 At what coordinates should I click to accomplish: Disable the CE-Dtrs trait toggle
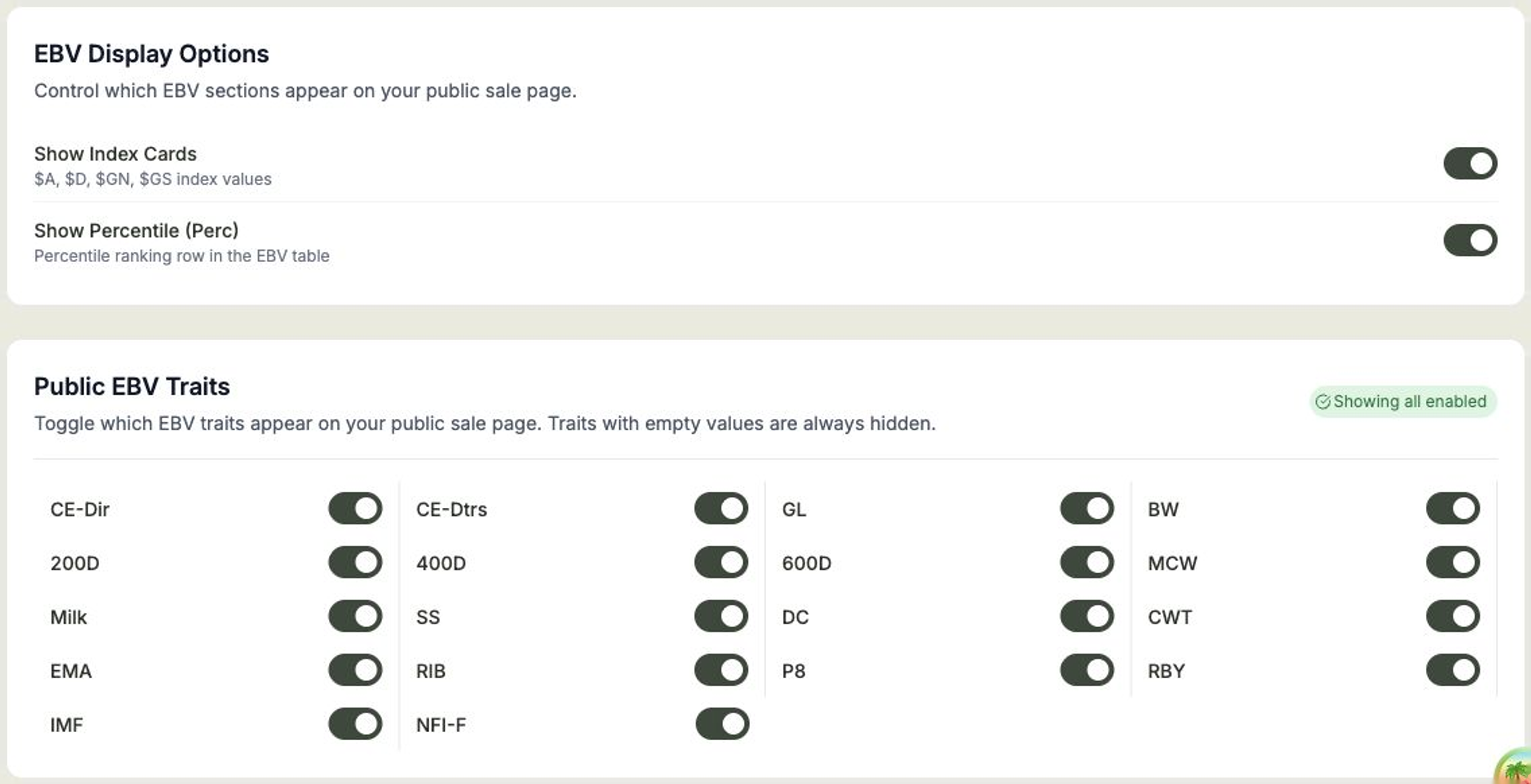[x=721, y=509]
